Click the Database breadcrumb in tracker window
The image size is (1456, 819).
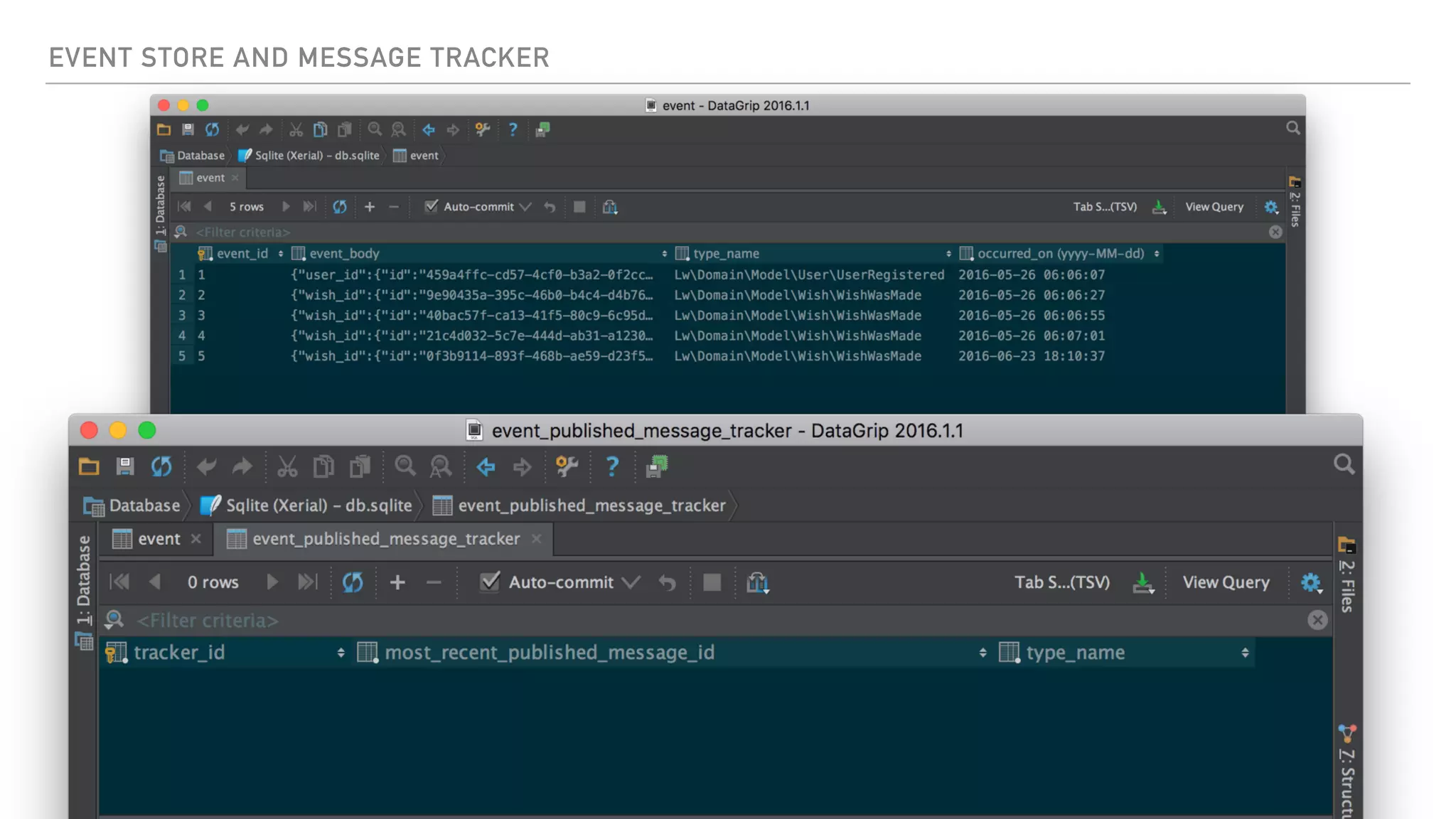132,505
